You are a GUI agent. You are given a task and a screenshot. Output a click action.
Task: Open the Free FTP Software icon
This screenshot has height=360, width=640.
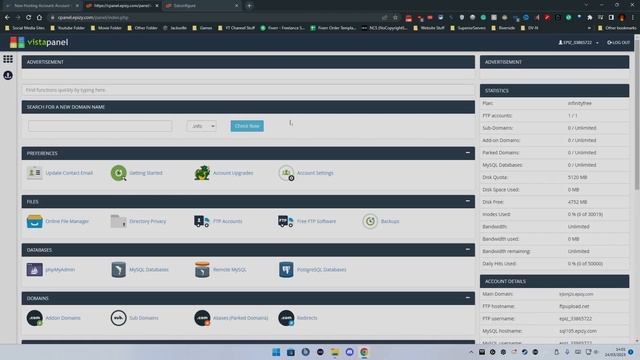pos(286,221)
